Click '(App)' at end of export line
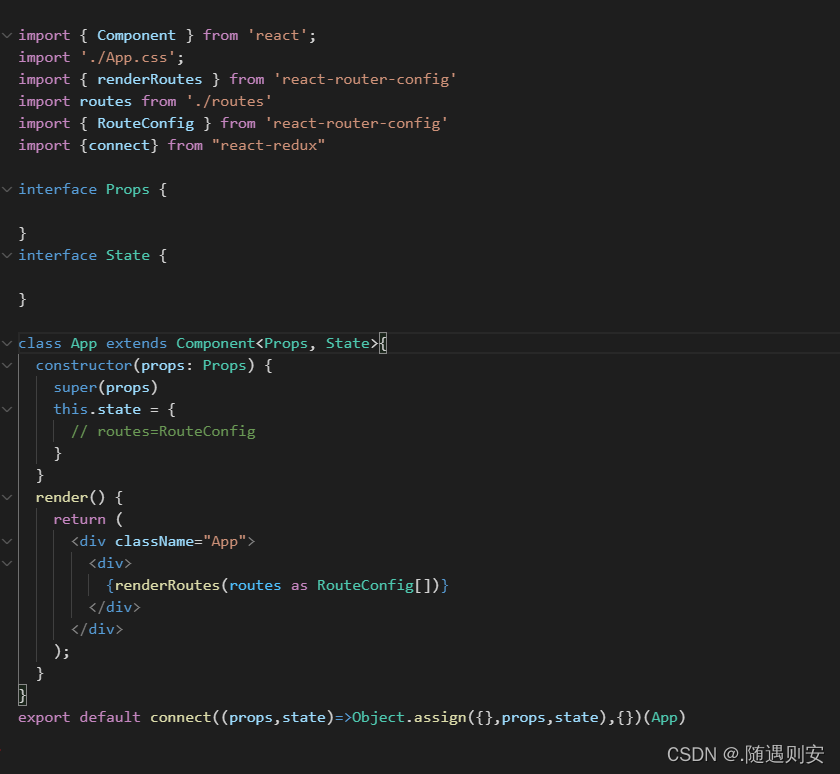 [664, 717]
